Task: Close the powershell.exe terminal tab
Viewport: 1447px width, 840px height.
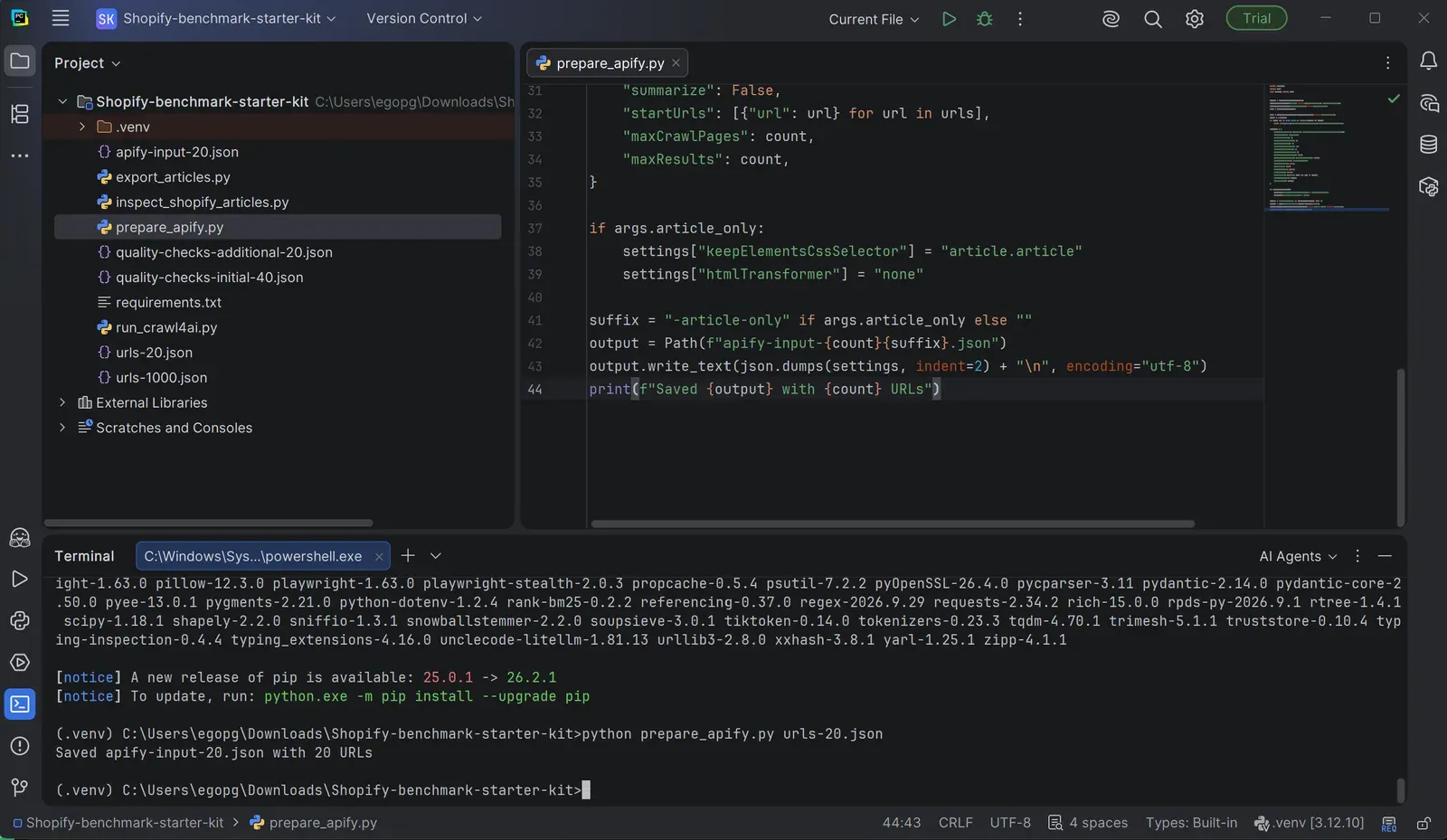Action: (379, 556)
